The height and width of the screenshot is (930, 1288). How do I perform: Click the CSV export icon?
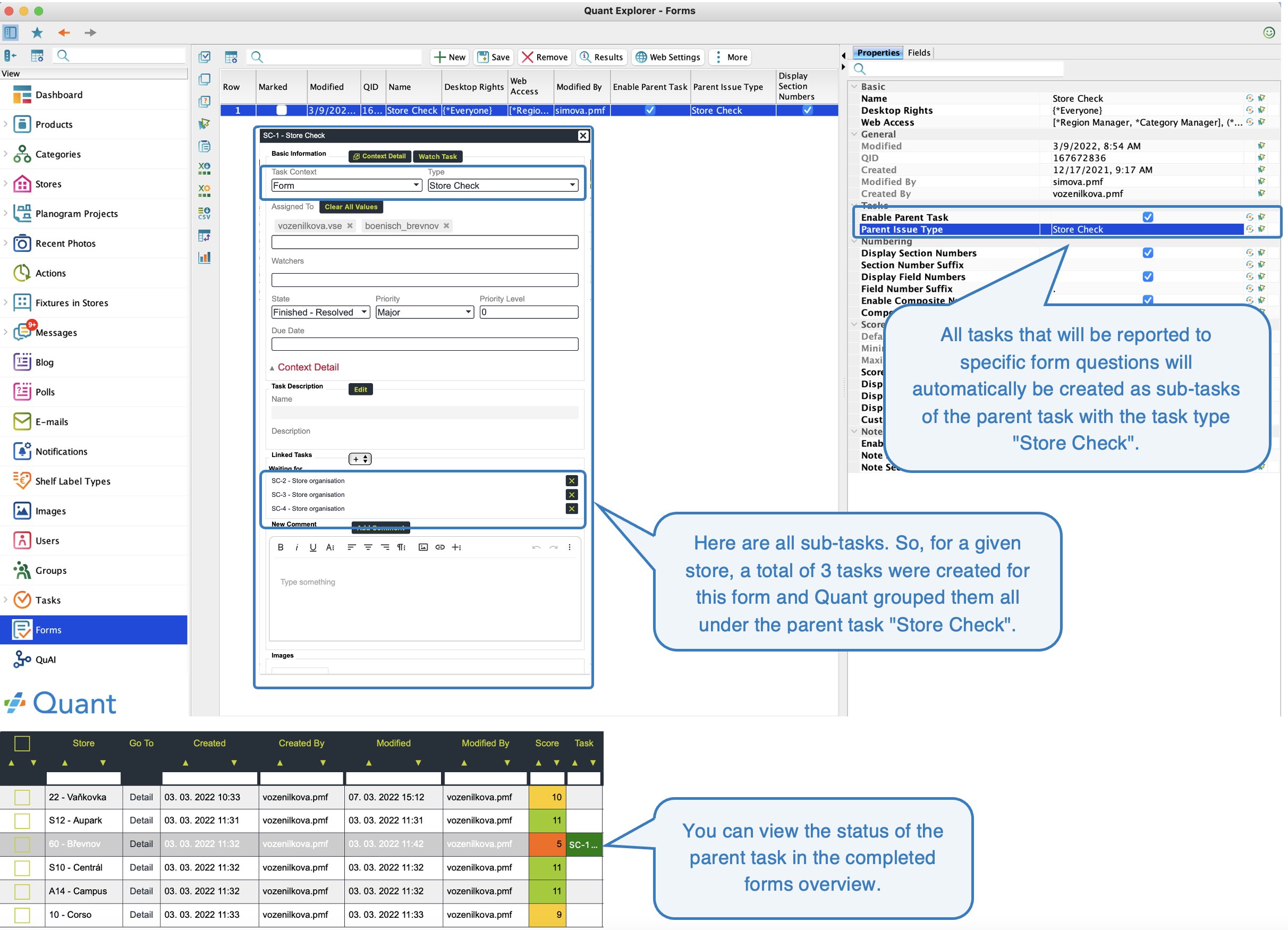click(x=205, y=213)
